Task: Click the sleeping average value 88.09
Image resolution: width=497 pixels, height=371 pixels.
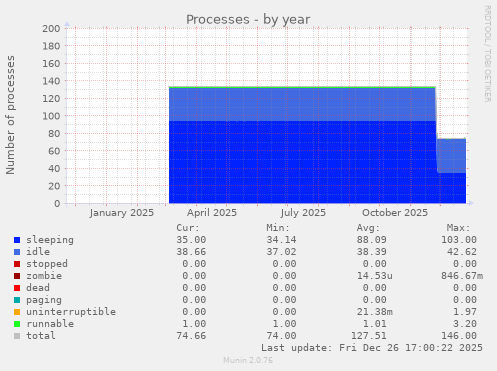Action: (x=372, y=240)
